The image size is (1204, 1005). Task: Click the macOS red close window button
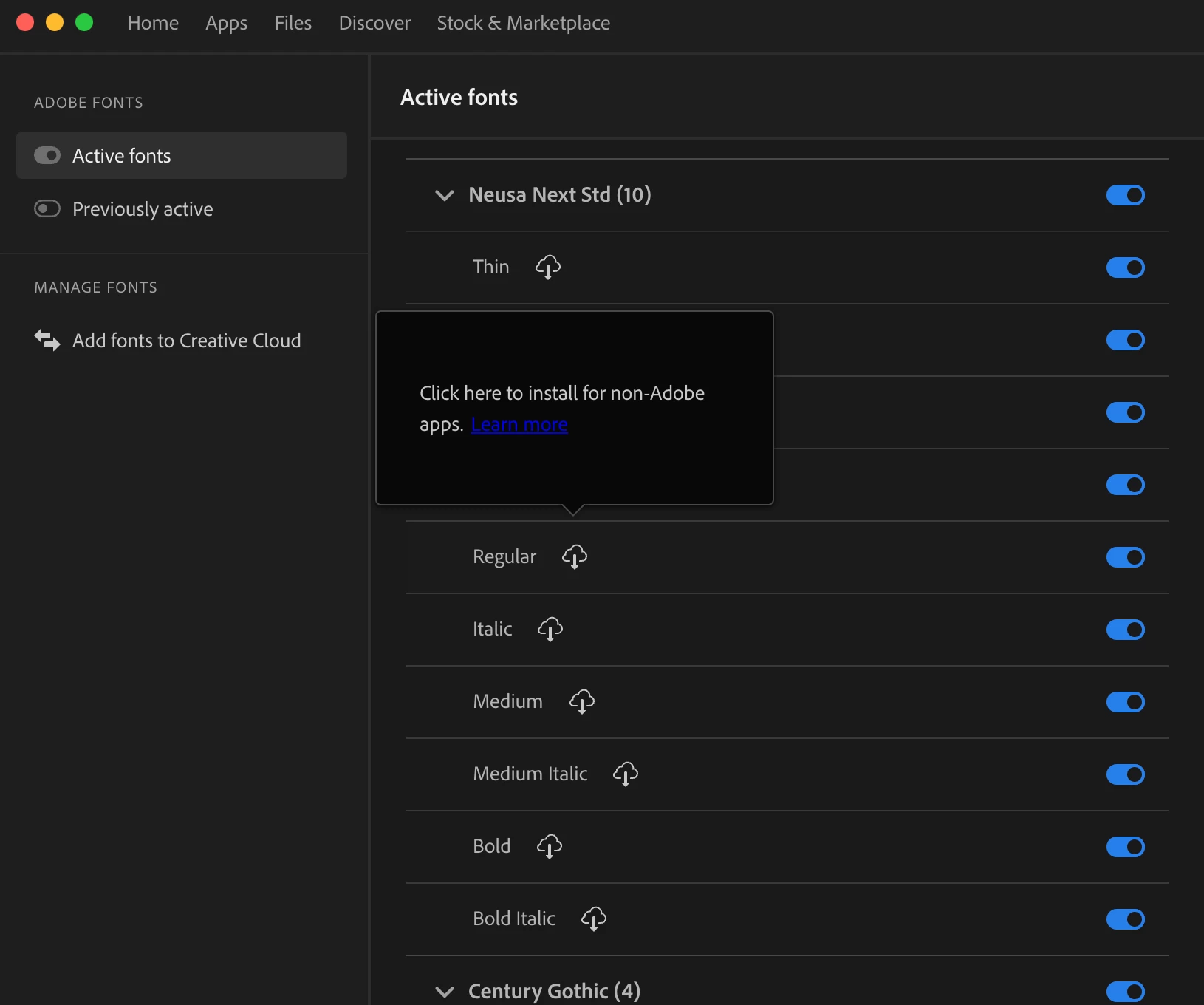coord(25,22)
